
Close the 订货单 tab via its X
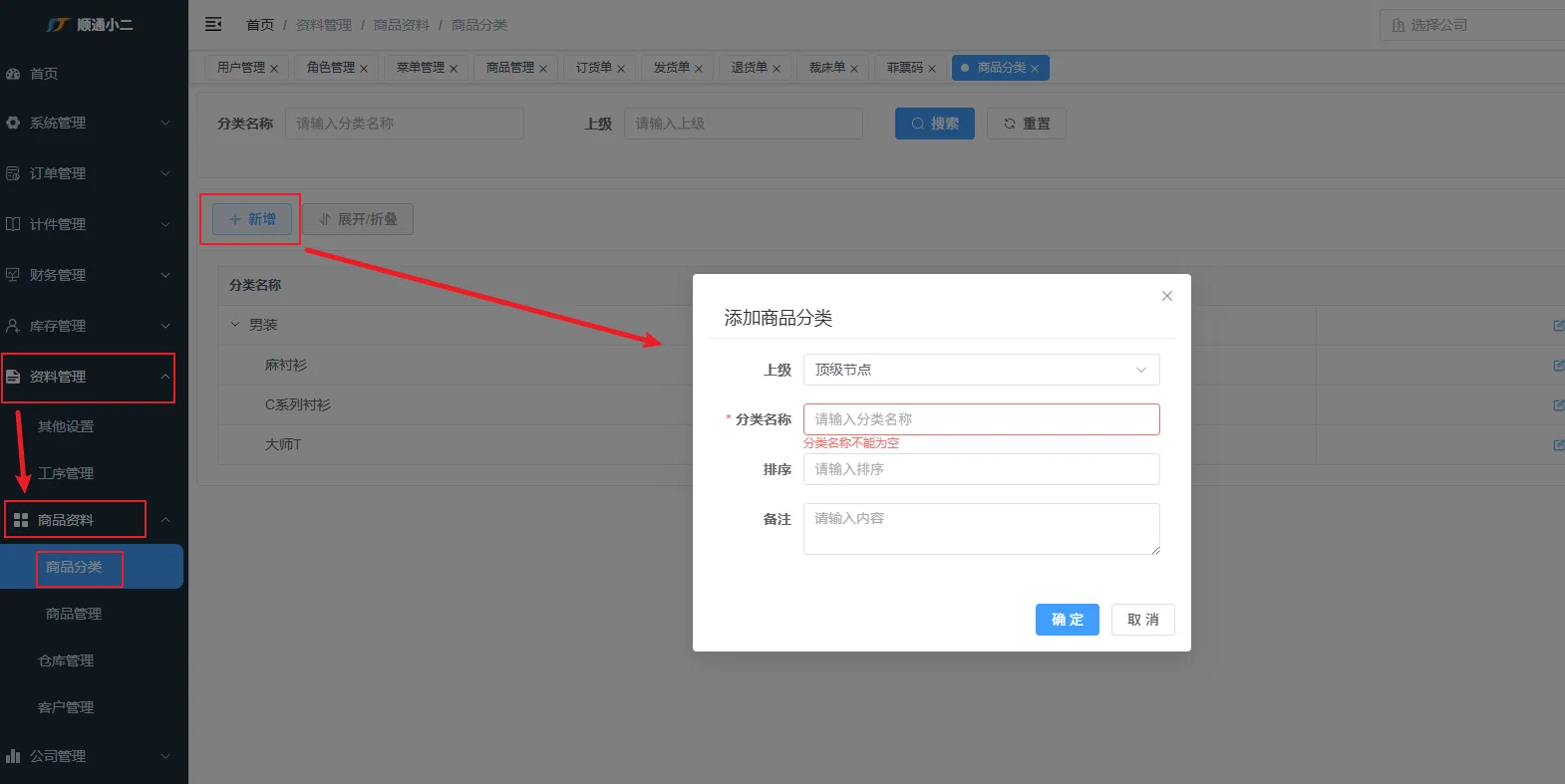[x=621, y=69]
